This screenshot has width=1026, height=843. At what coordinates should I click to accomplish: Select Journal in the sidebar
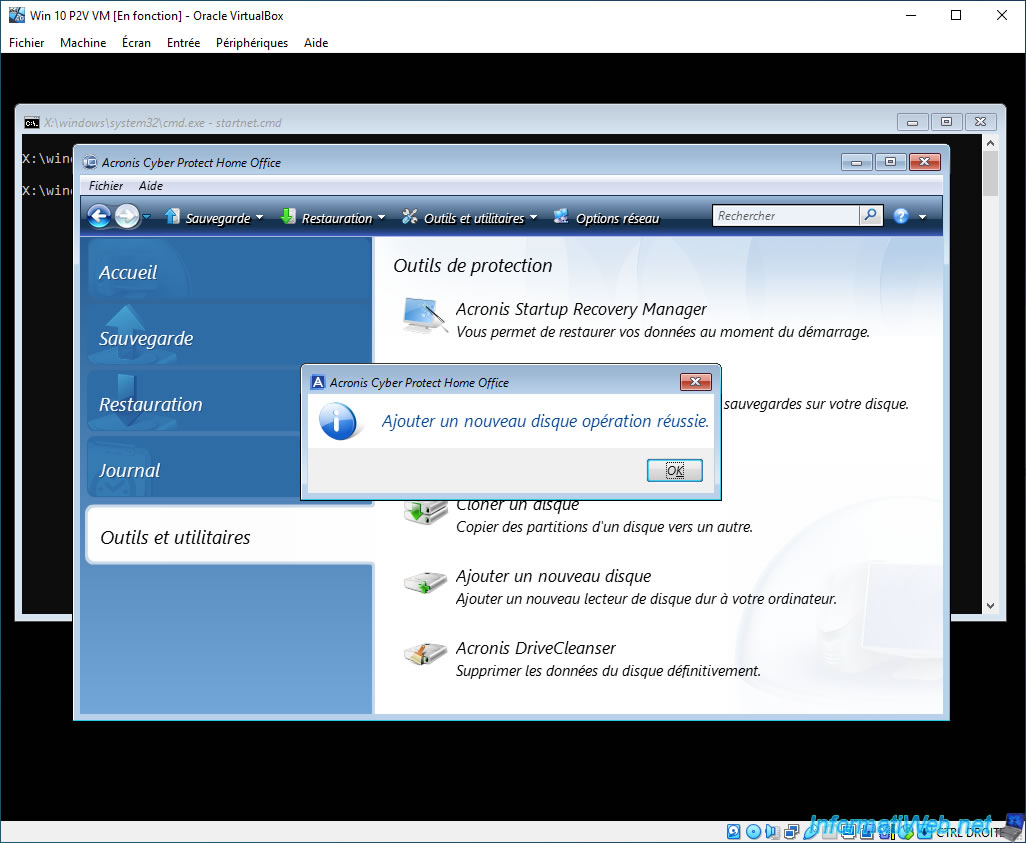click(x=129, y=470)
